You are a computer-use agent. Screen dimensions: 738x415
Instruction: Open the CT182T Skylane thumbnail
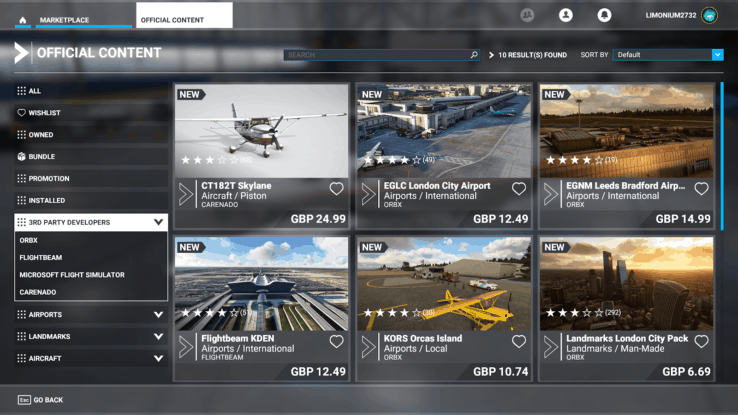pos(262,131)
